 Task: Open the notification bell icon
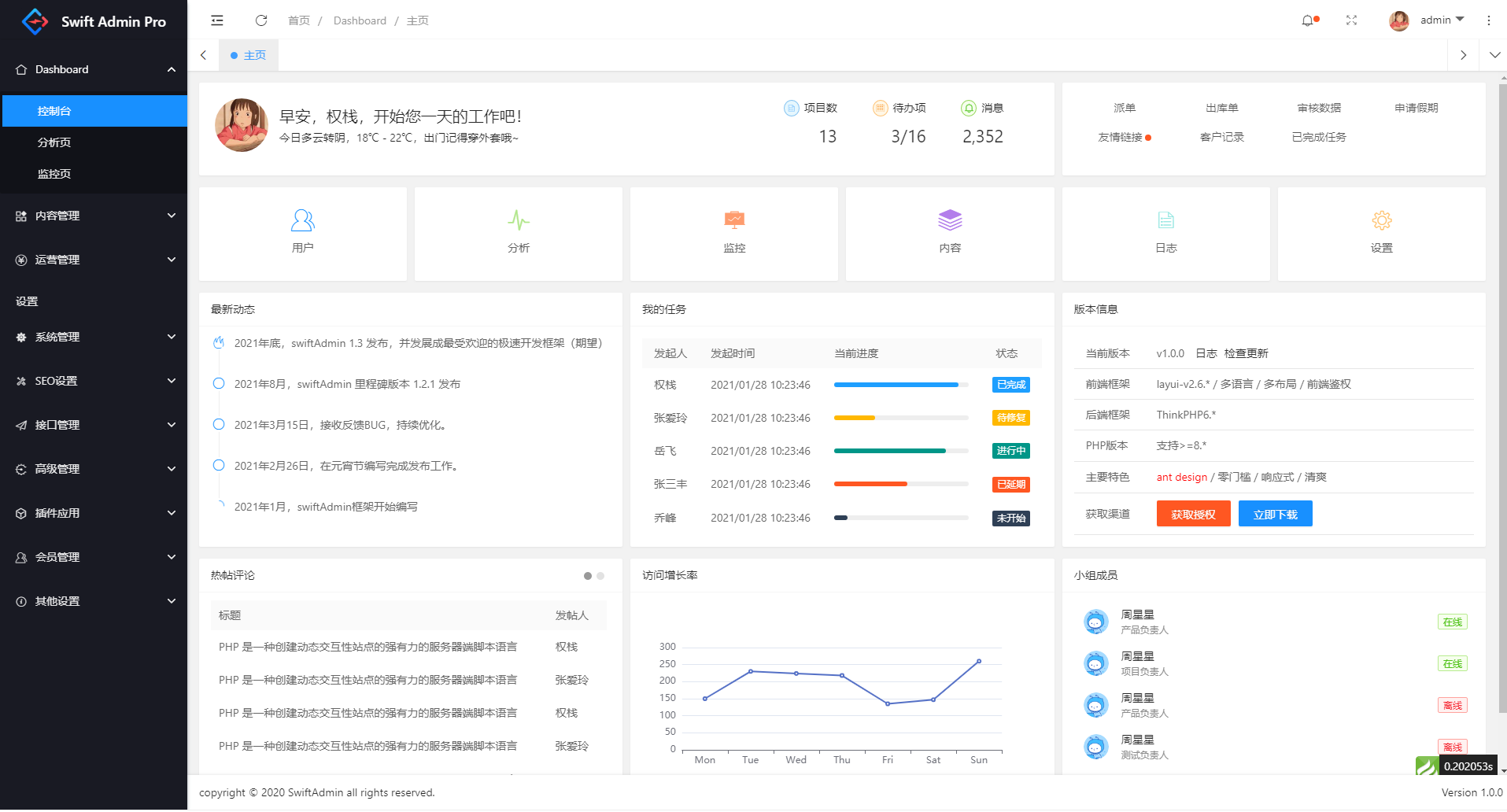(x=1307, y=20)
